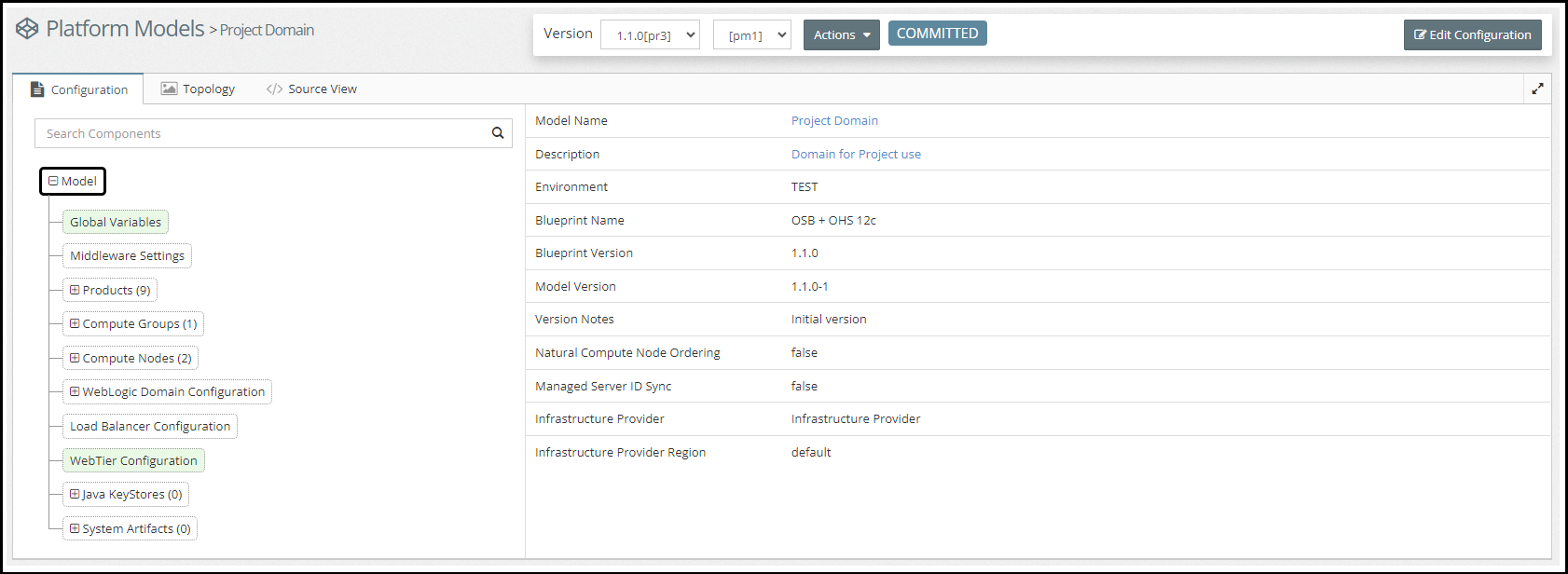This screenshot has height=574, width=1568.
Task: Click the Platform Models logo icon
Action: [x=27, y=30]
